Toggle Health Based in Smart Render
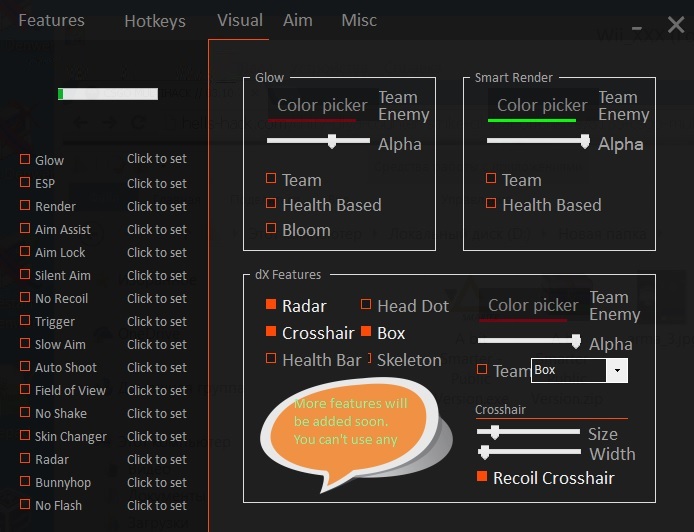 [491, 204]
